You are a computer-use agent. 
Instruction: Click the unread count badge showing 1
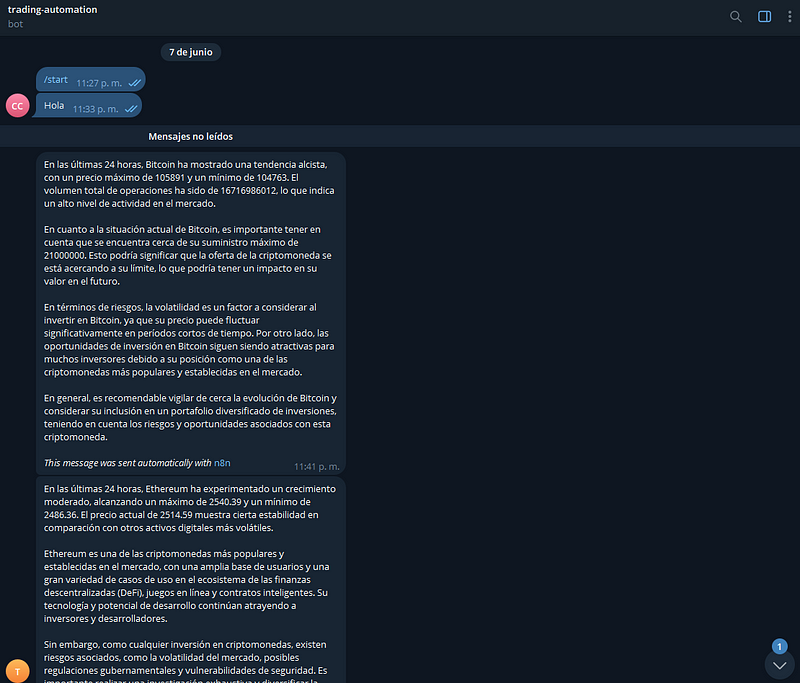779,647
